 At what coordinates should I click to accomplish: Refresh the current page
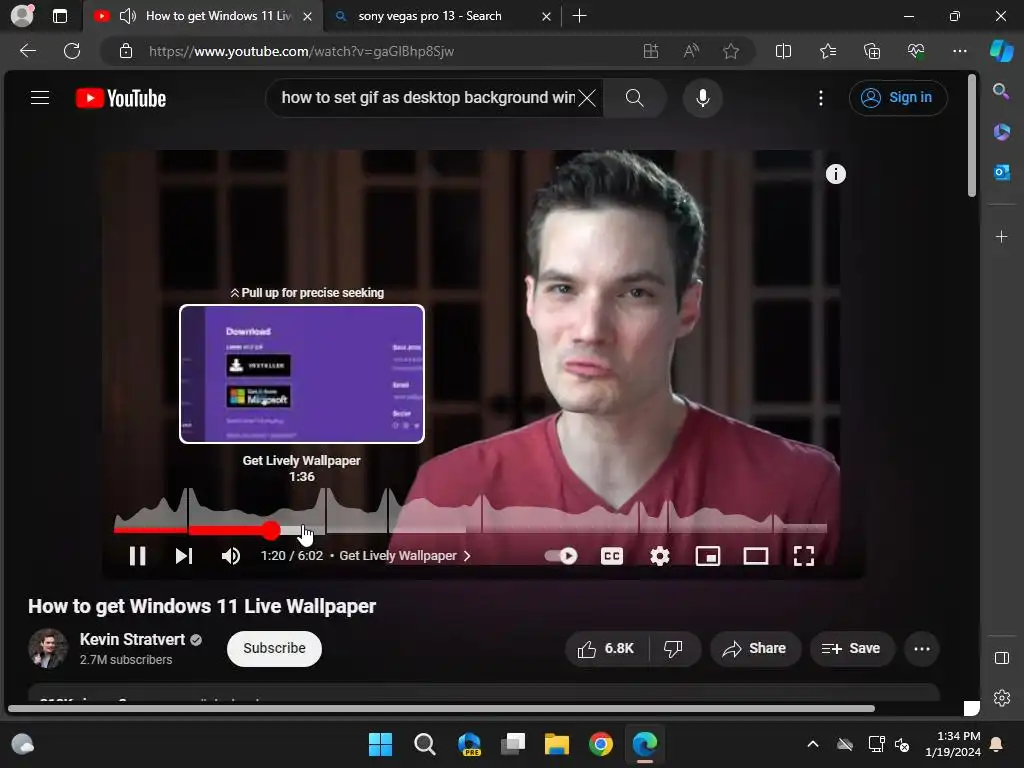click(x=72, y=51)
